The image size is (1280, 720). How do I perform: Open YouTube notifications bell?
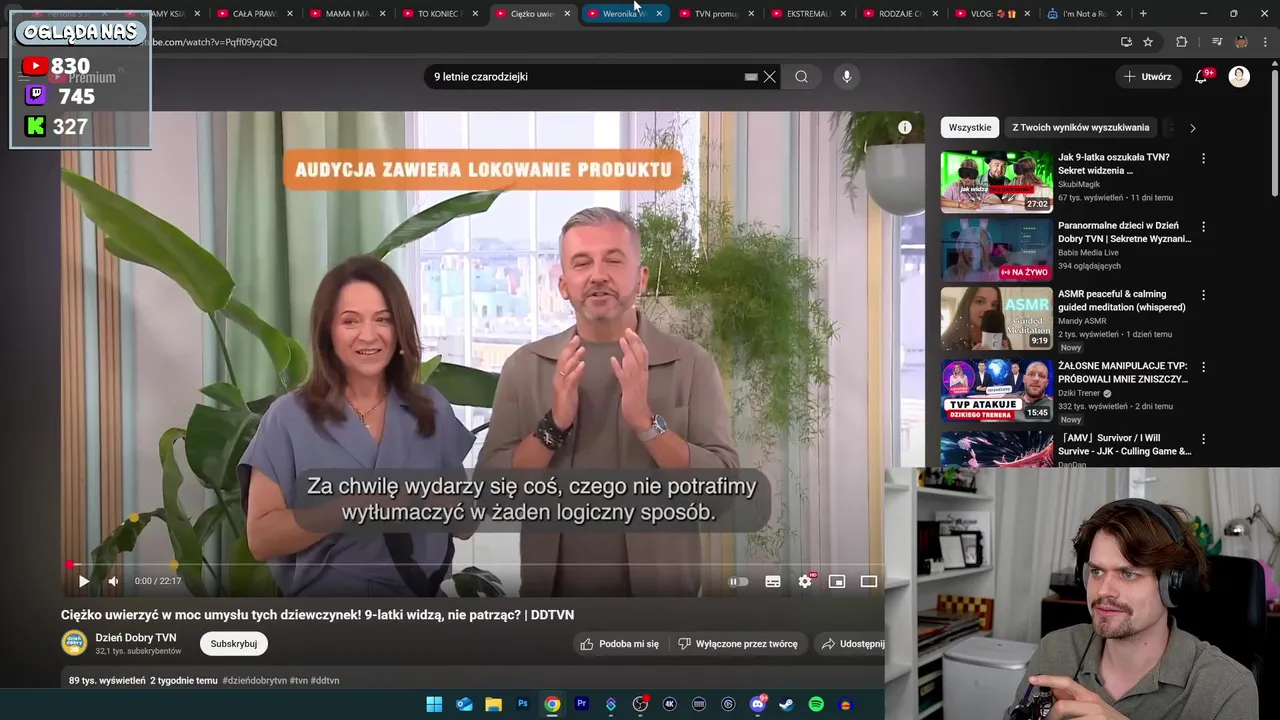coord(1201,77)
